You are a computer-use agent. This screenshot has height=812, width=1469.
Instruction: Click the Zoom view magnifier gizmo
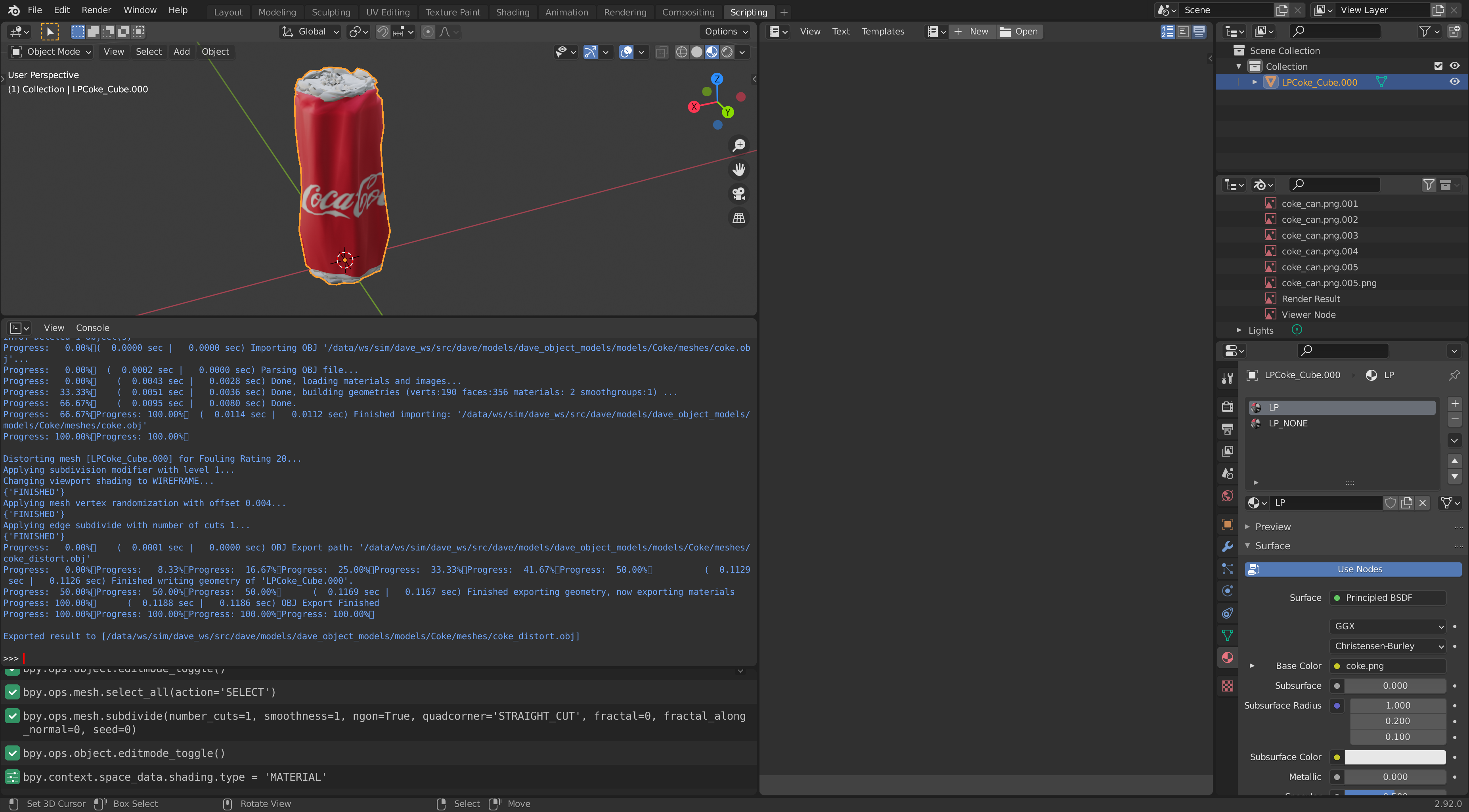click(x=739, y=145)
